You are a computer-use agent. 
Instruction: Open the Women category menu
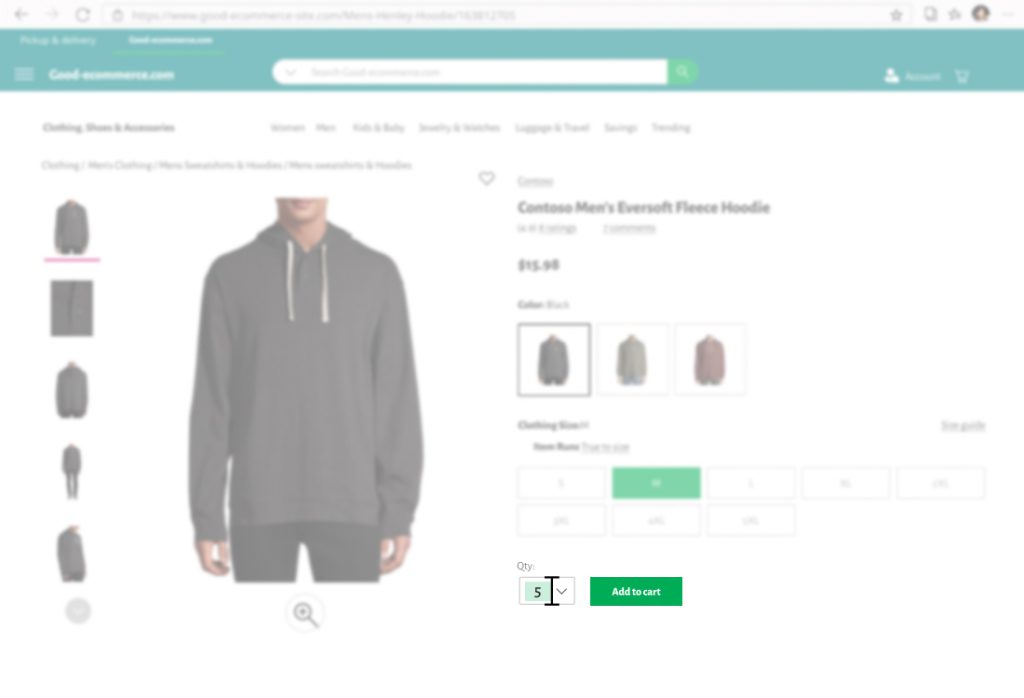coord(287,127)
